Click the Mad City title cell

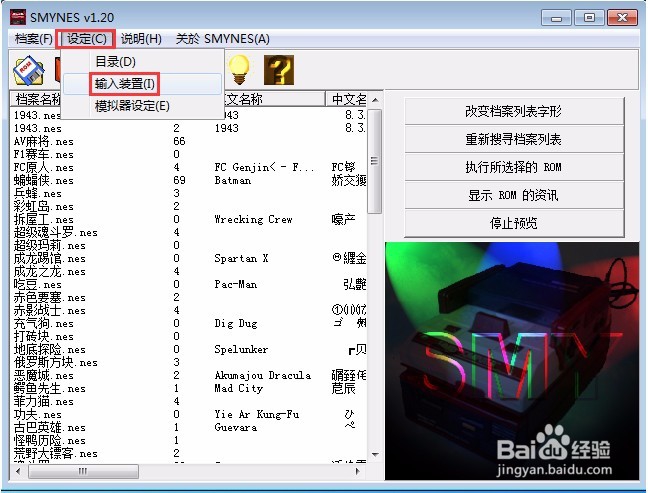[x=238, y=388]
